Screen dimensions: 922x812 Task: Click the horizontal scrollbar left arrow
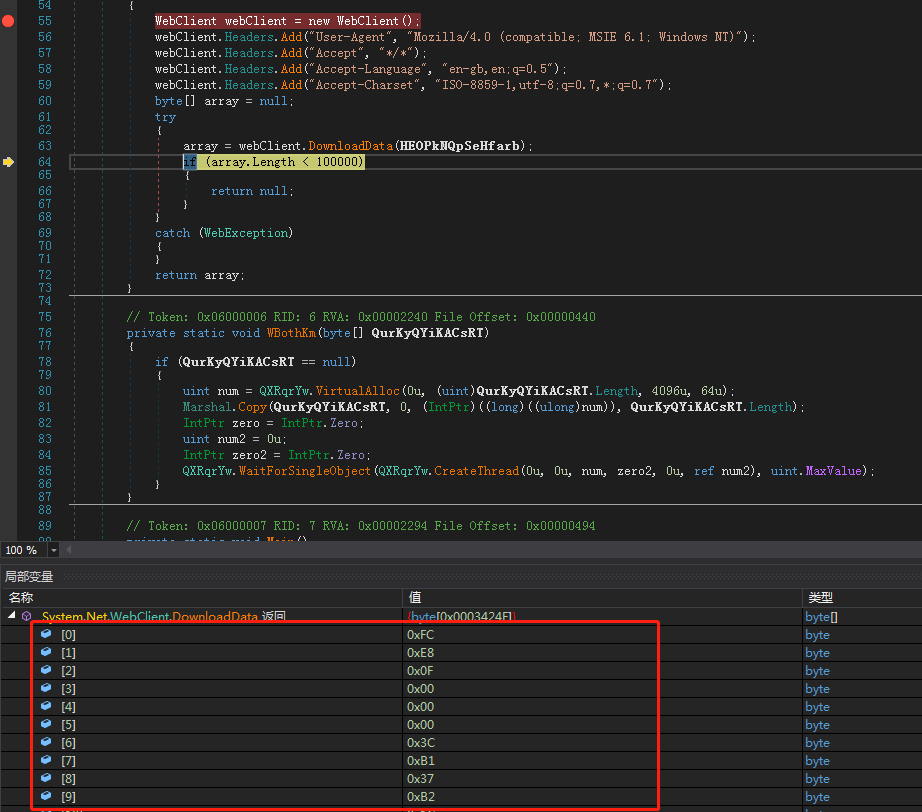coord(69,550)
